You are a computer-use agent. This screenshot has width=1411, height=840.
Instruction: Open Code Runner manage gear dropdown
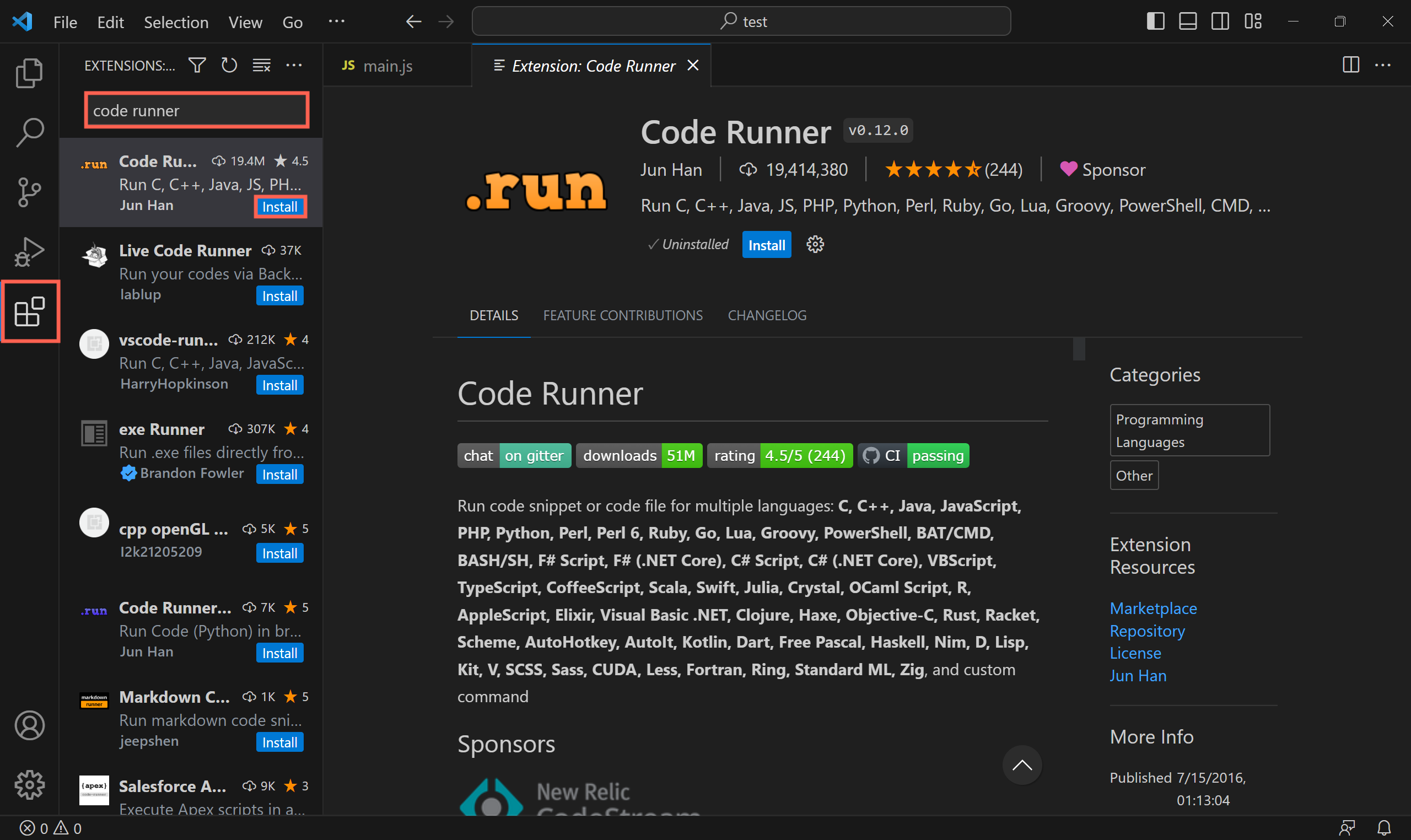tap(815, 245)
